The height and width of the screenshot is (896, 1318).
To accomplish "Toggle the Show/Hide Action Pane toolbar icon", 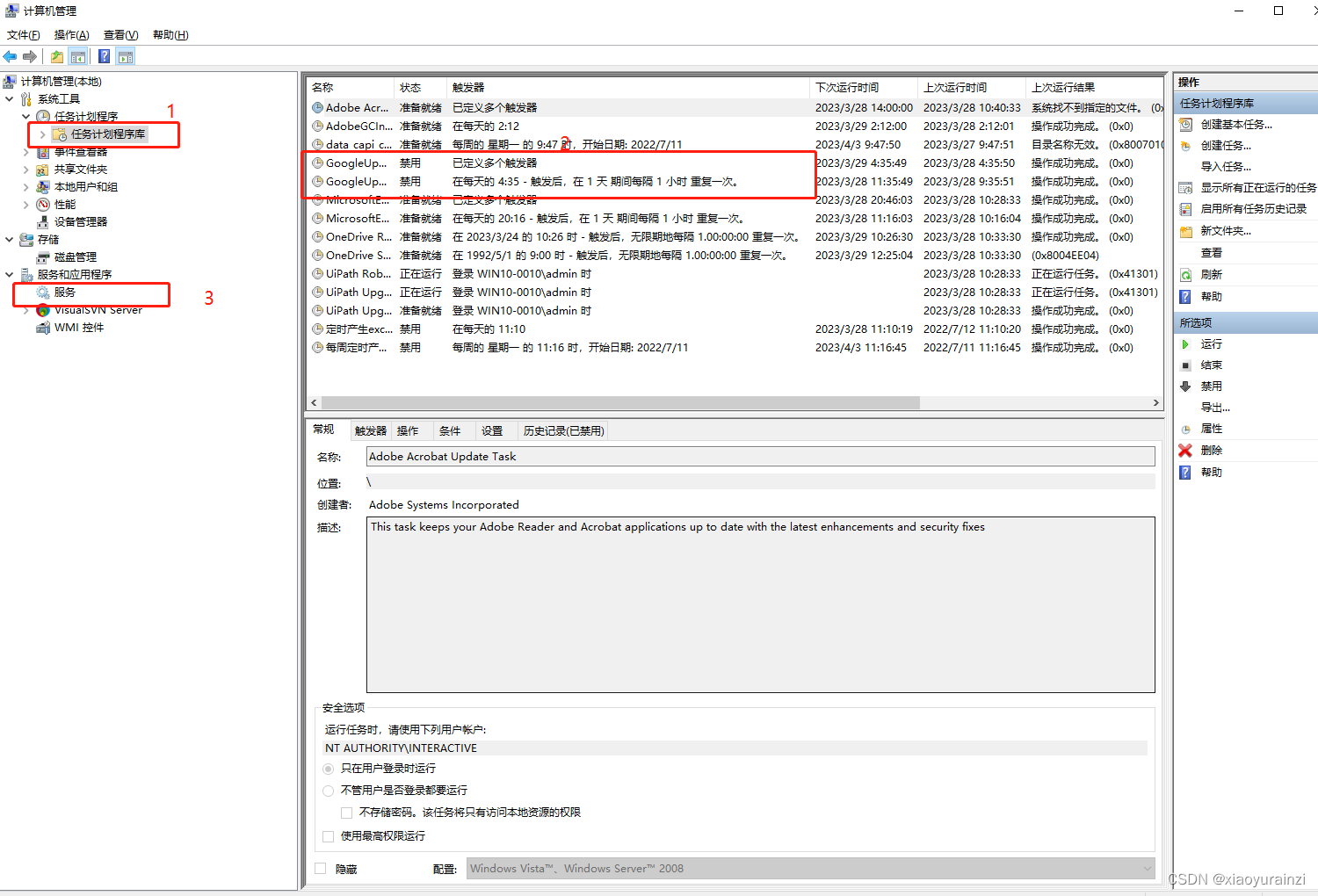I will pos(126,57).
